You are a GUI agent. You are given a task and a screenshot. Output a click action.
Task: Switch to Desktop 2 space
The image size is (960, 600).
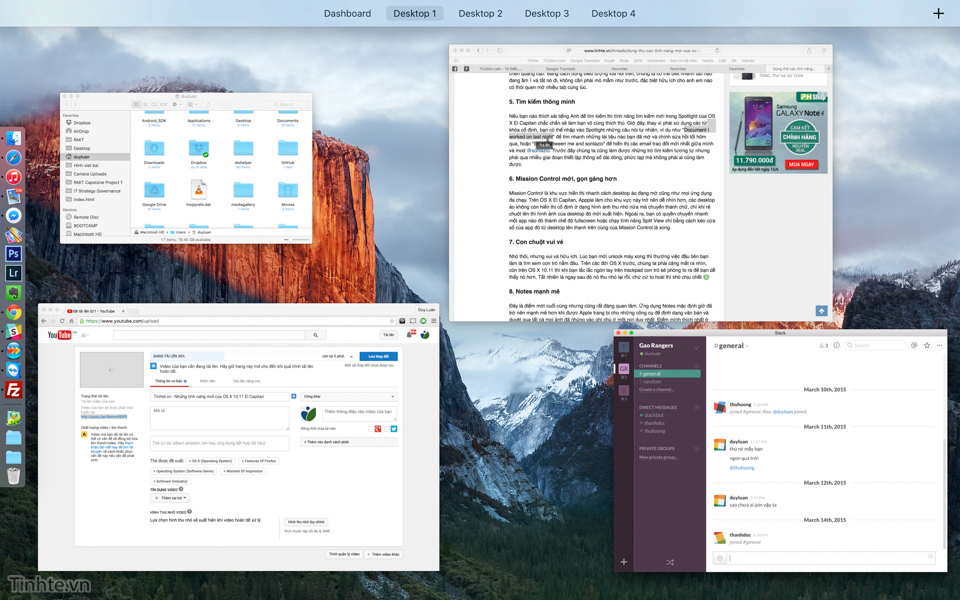(480, 13)
